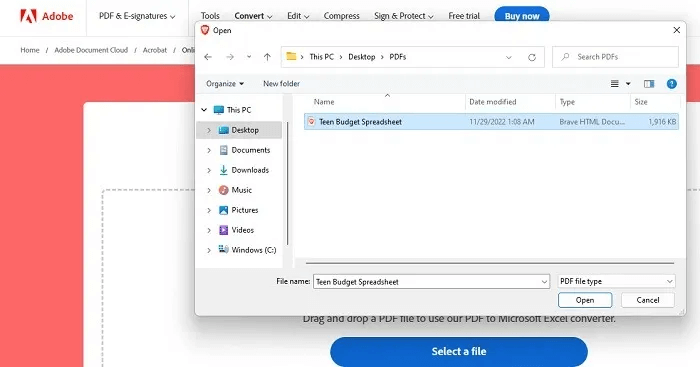Viewport: 700px width, 367px height.
Task: Select This PC in the navigation pane
Action: pyautogui.click(x=232, y=110)
